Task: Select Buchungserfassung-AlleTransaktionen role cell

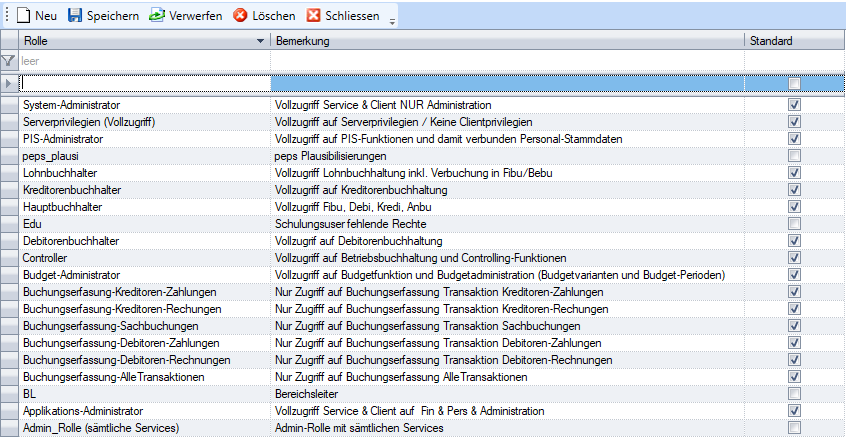Action: pyautogui.click(x=144, y=377)
